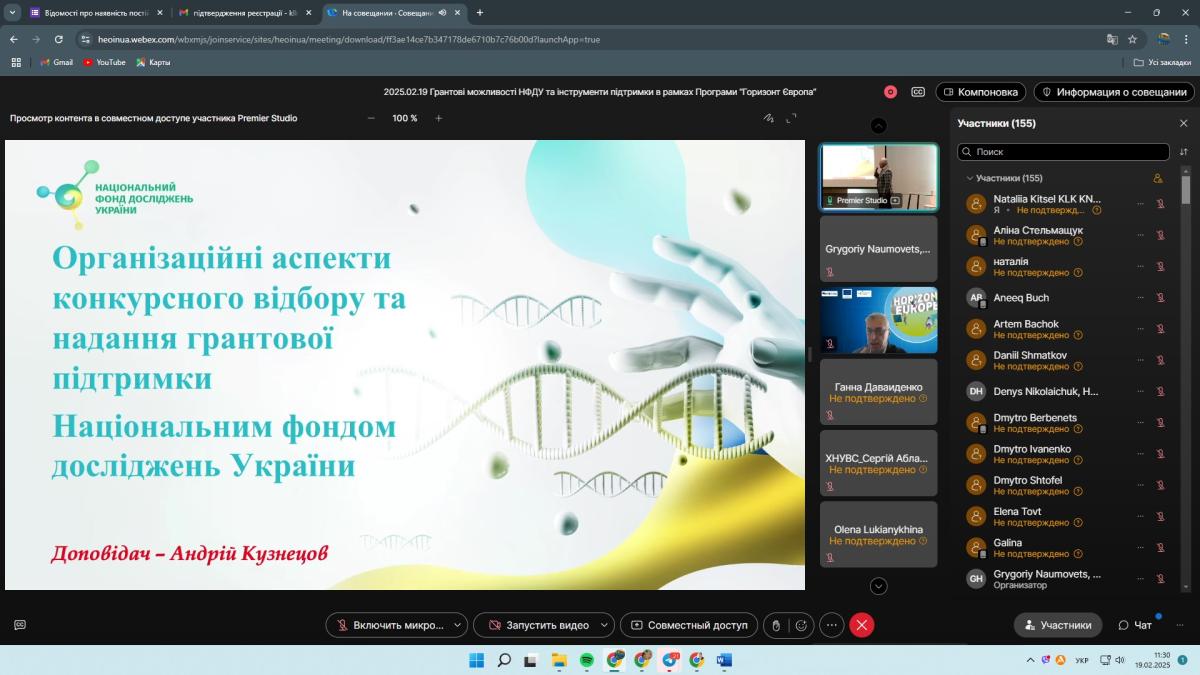Open microphone options dropdown arrow
The image size is (1200, 675).
click(x=457, y=625)
